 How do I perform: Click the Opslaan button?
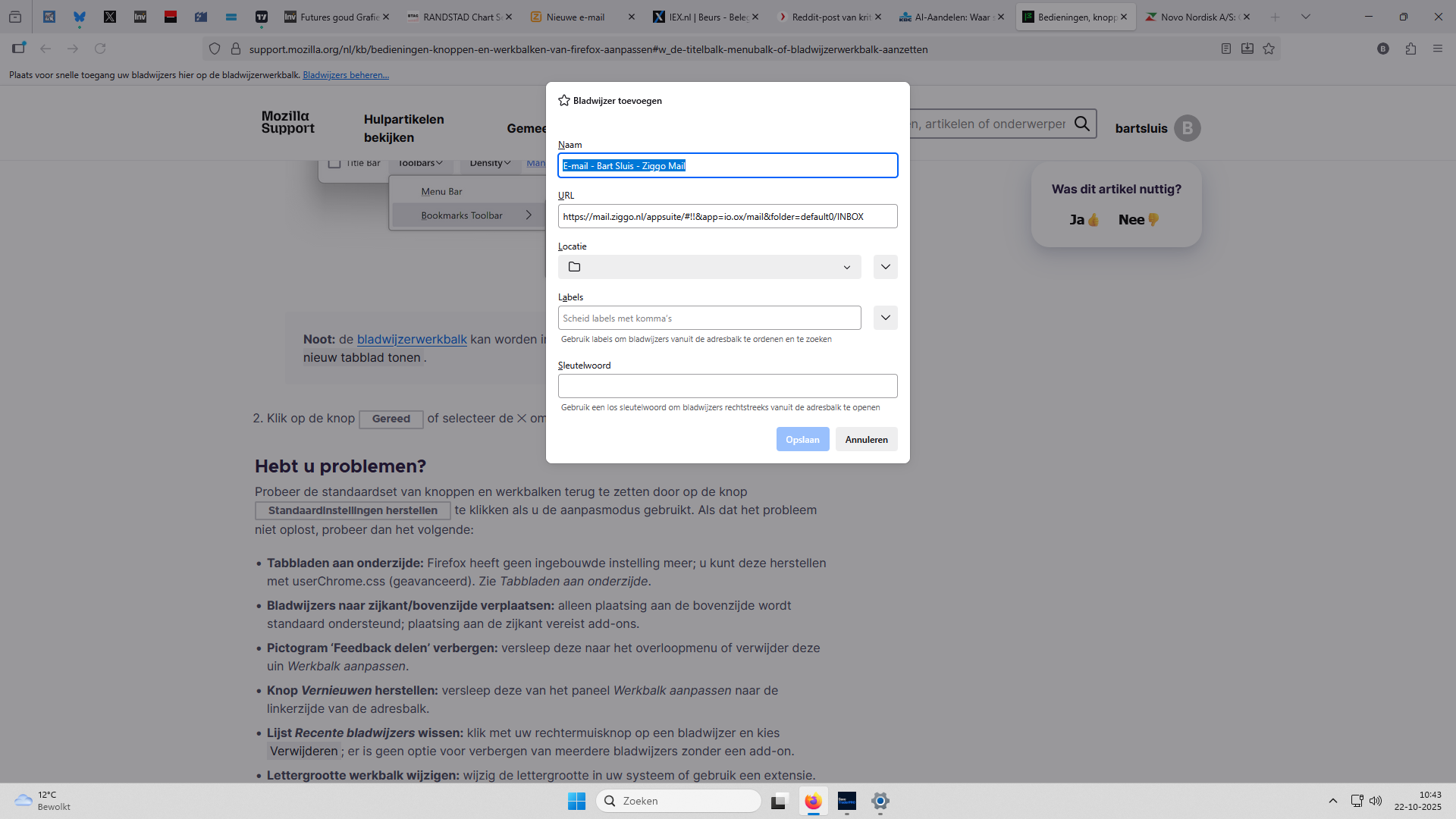[802, 439]
